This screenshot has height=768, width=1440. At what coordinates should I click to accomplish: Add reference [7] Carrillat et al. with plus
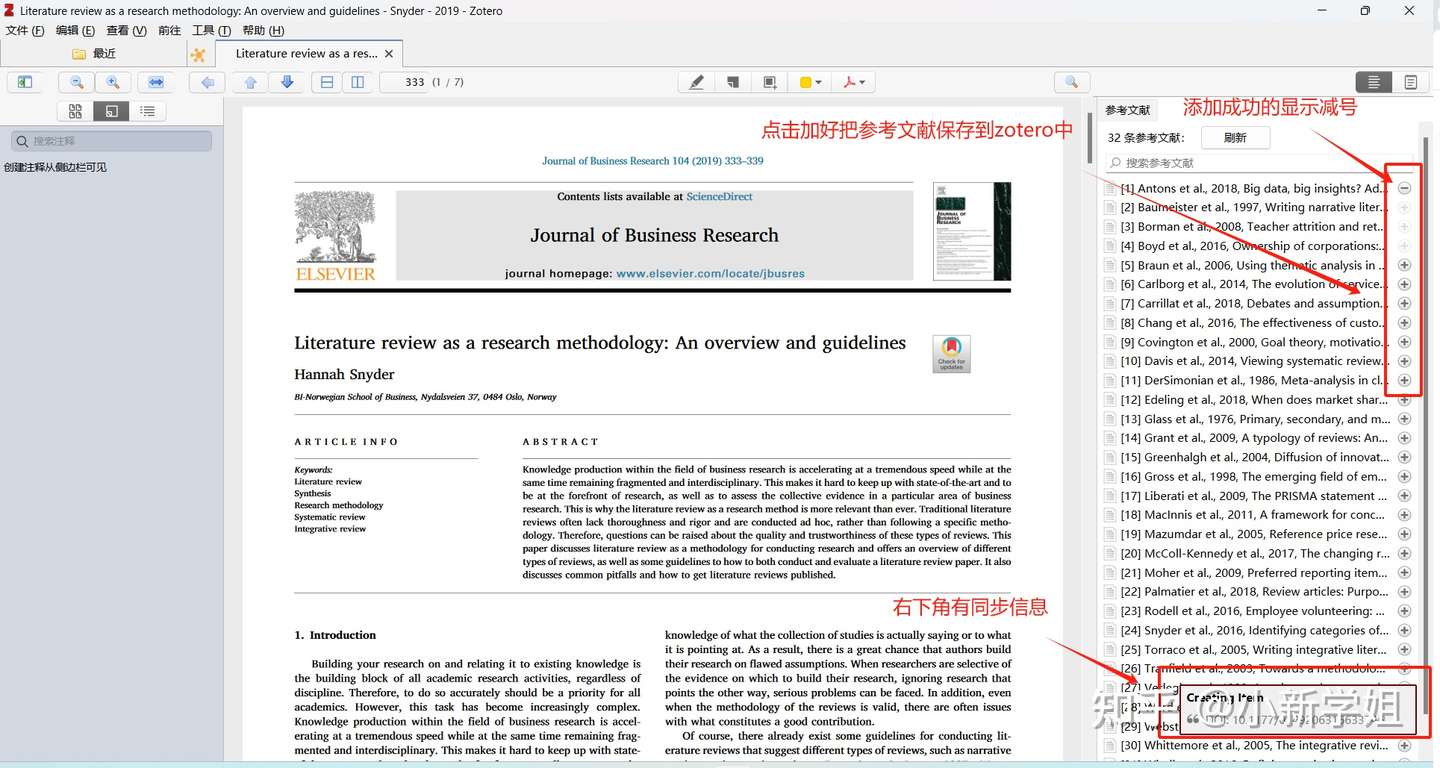[1404, 303]
